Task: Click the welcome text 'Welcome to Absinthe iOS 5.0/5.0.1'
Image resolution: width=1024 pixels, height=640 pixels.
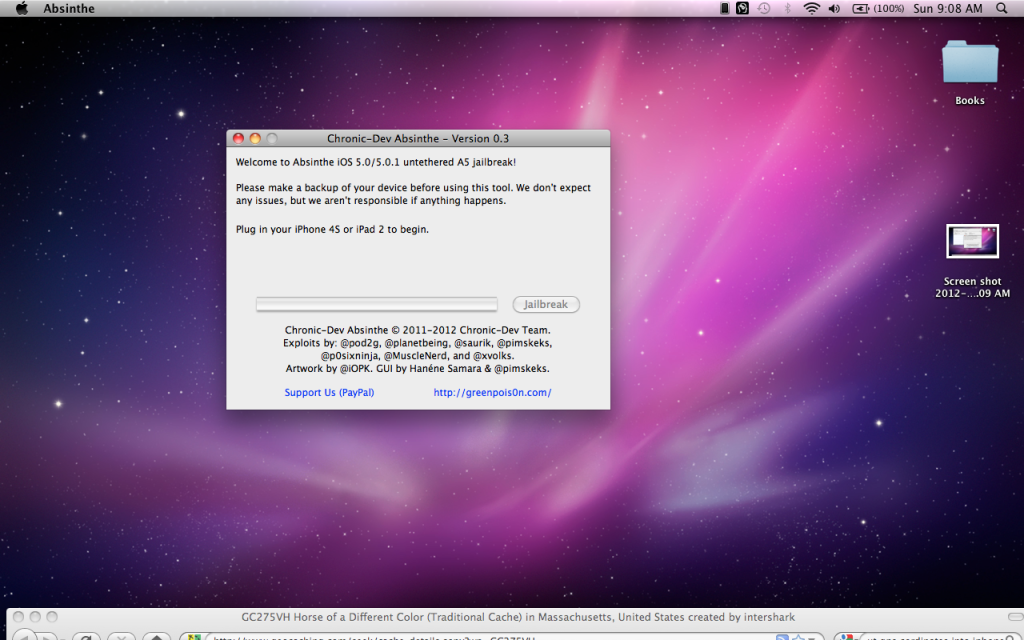Action: pos(376,162)
